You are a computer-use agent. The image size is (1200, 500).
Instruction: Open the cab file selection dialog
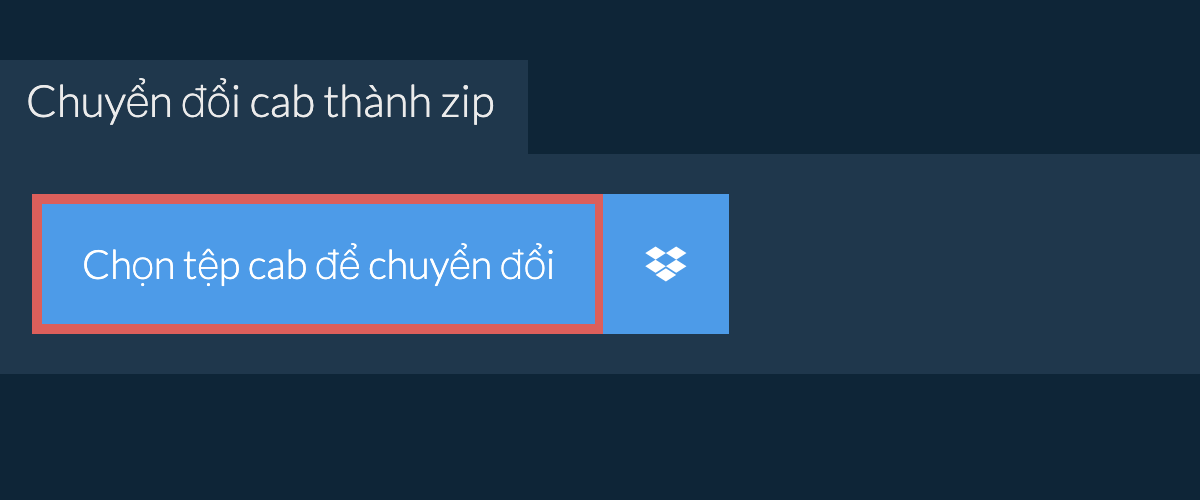318,264
